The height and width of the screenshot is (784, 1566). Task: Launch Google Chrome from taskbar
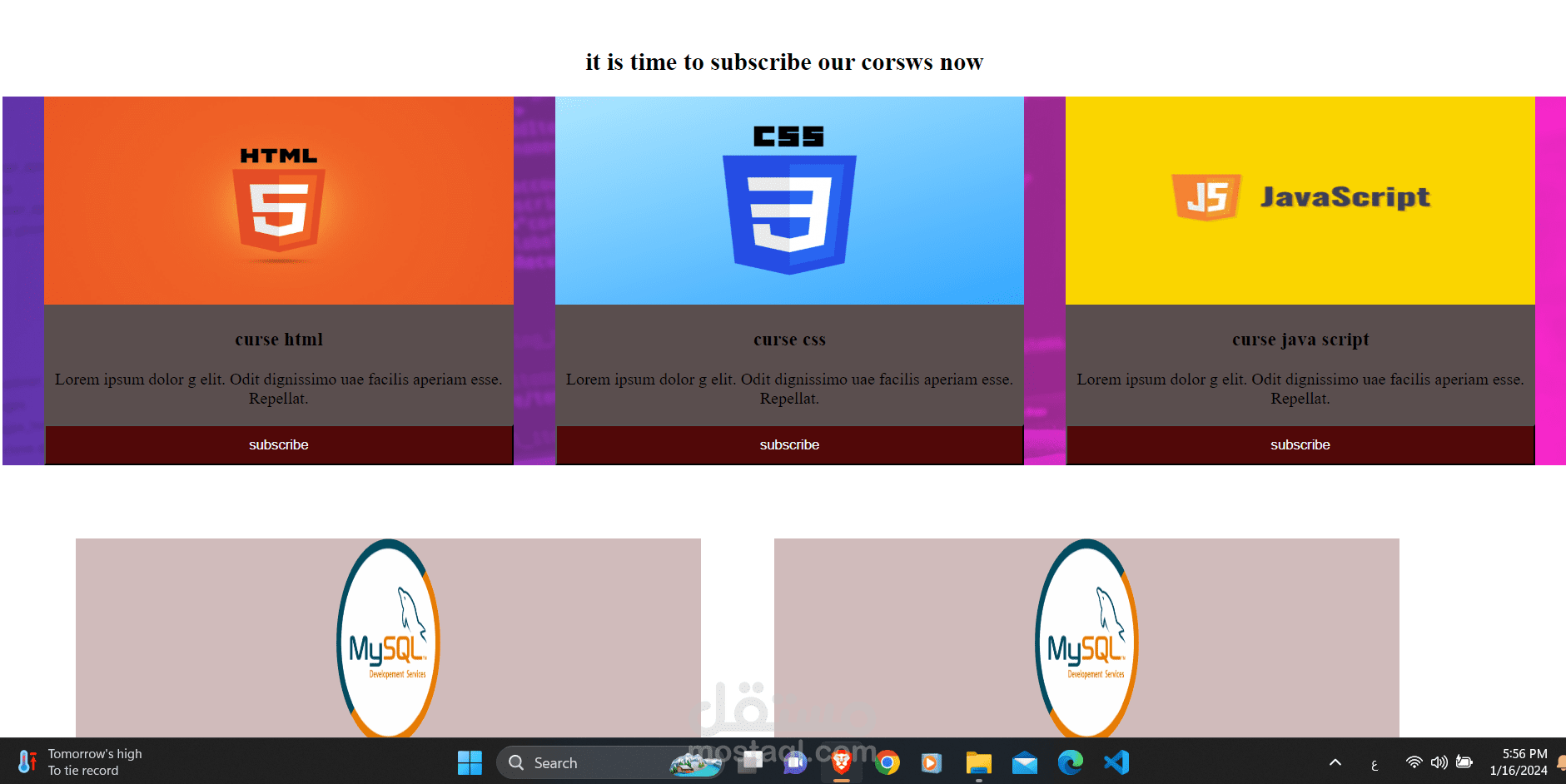(x=887, y=762)
